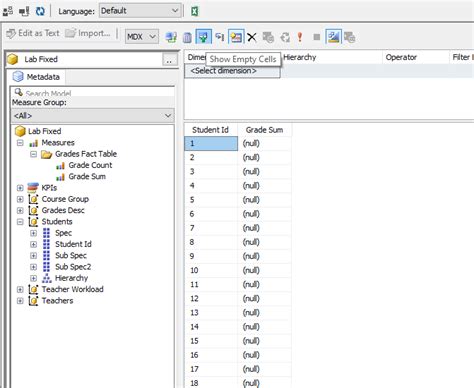
Task: Expand the Teacher Workload dimension
Action: [20, 290]
